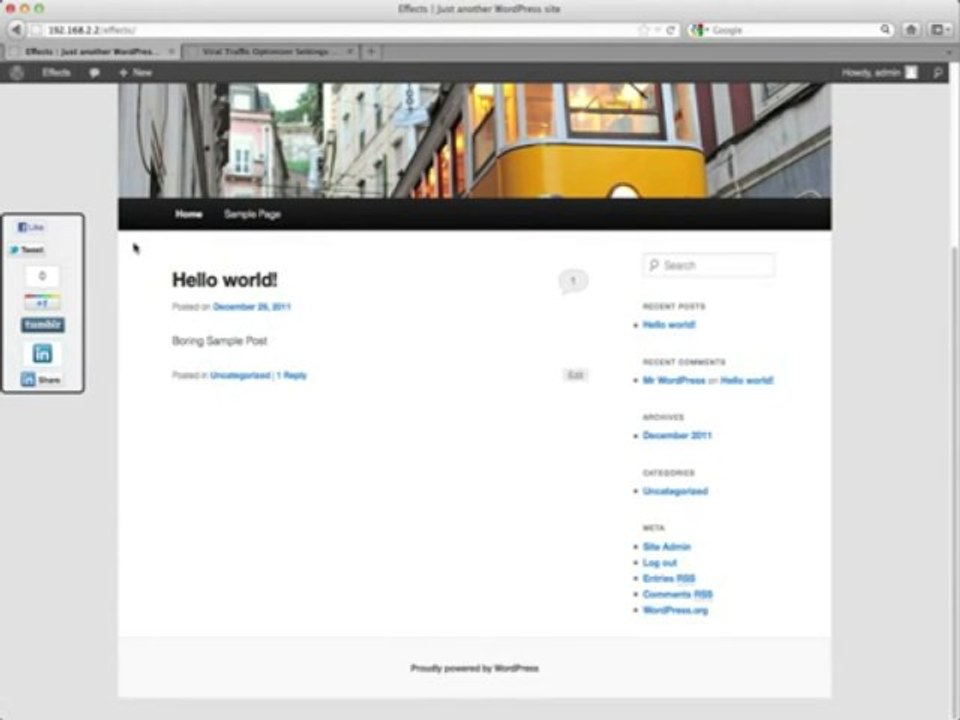Focus the sidebar Search field
Screen dimensions: 960x720
pos(709,265)
